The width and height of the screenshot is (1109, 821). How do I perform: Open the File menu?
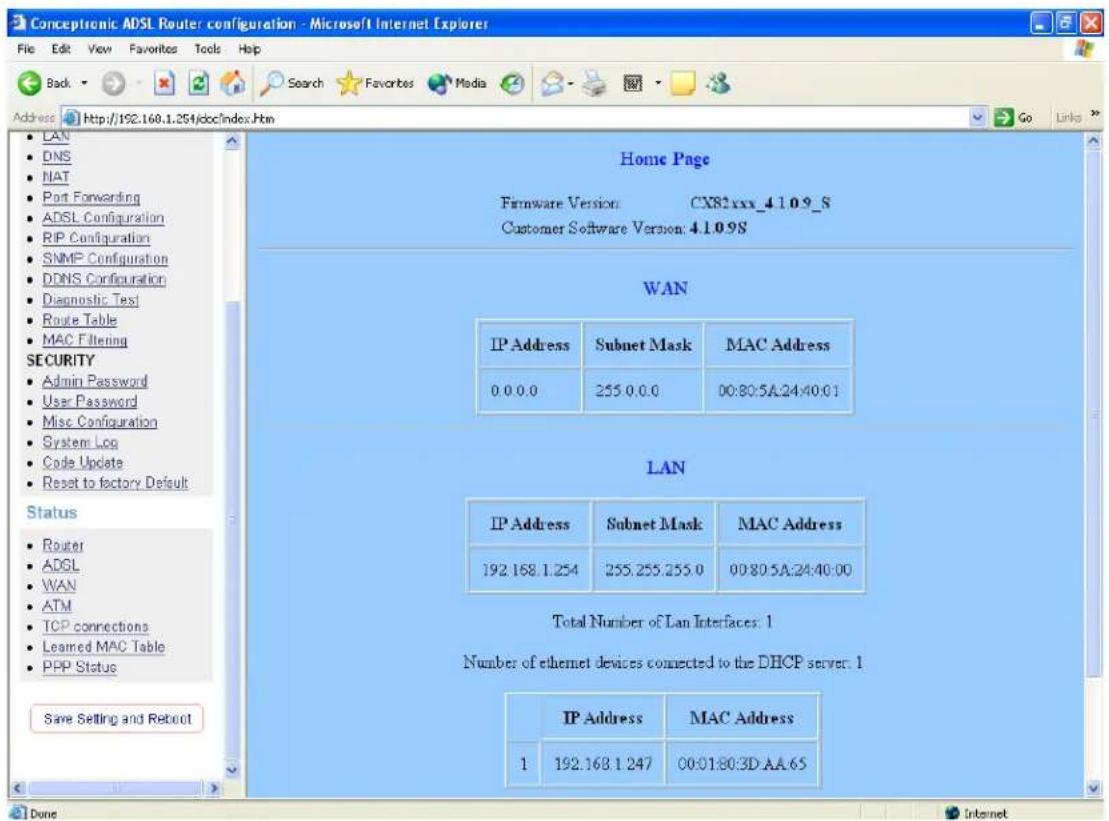coord(25,49)
